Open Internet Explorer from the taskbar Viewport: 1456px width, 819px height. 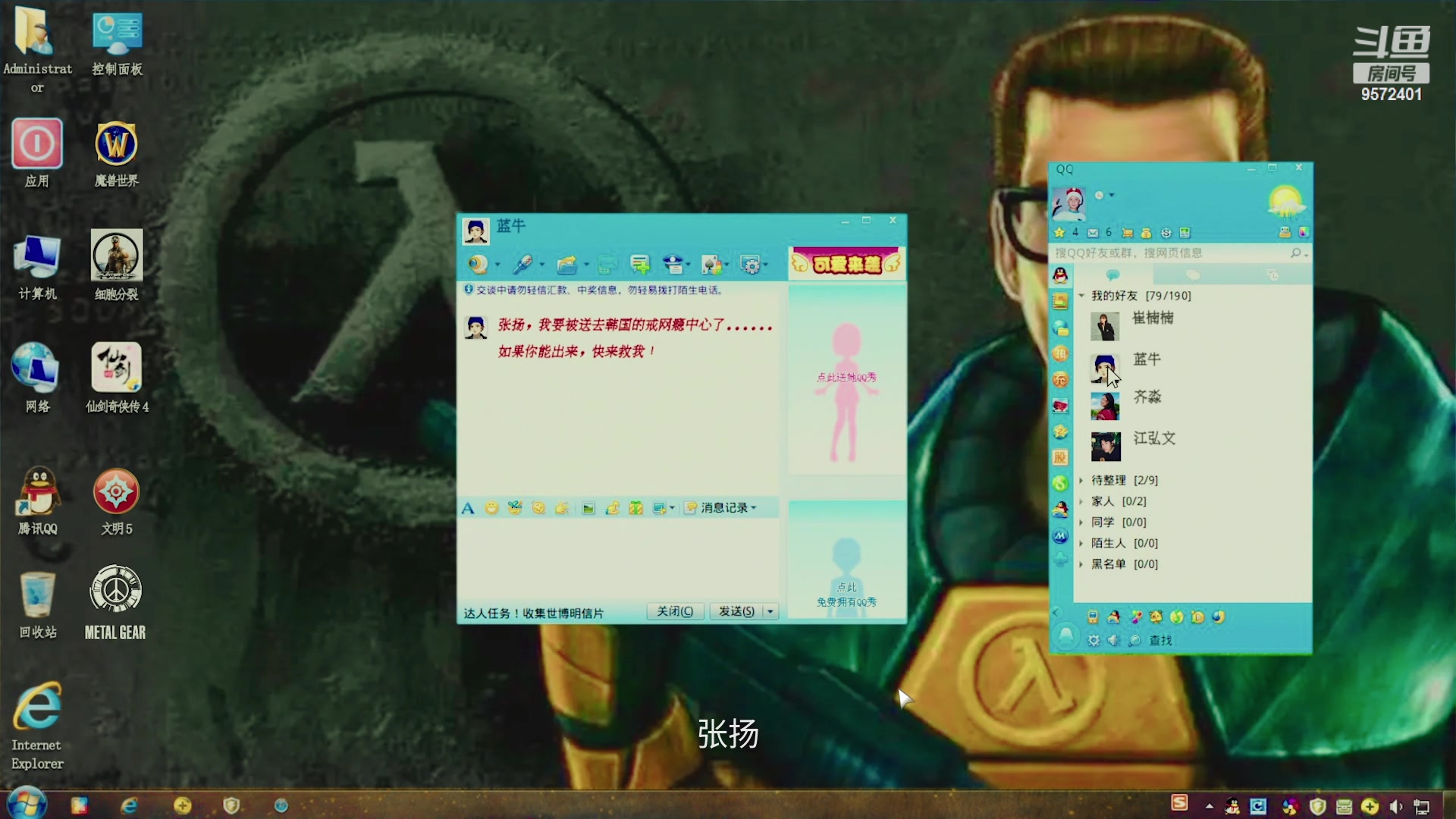(x=130, y=805)
